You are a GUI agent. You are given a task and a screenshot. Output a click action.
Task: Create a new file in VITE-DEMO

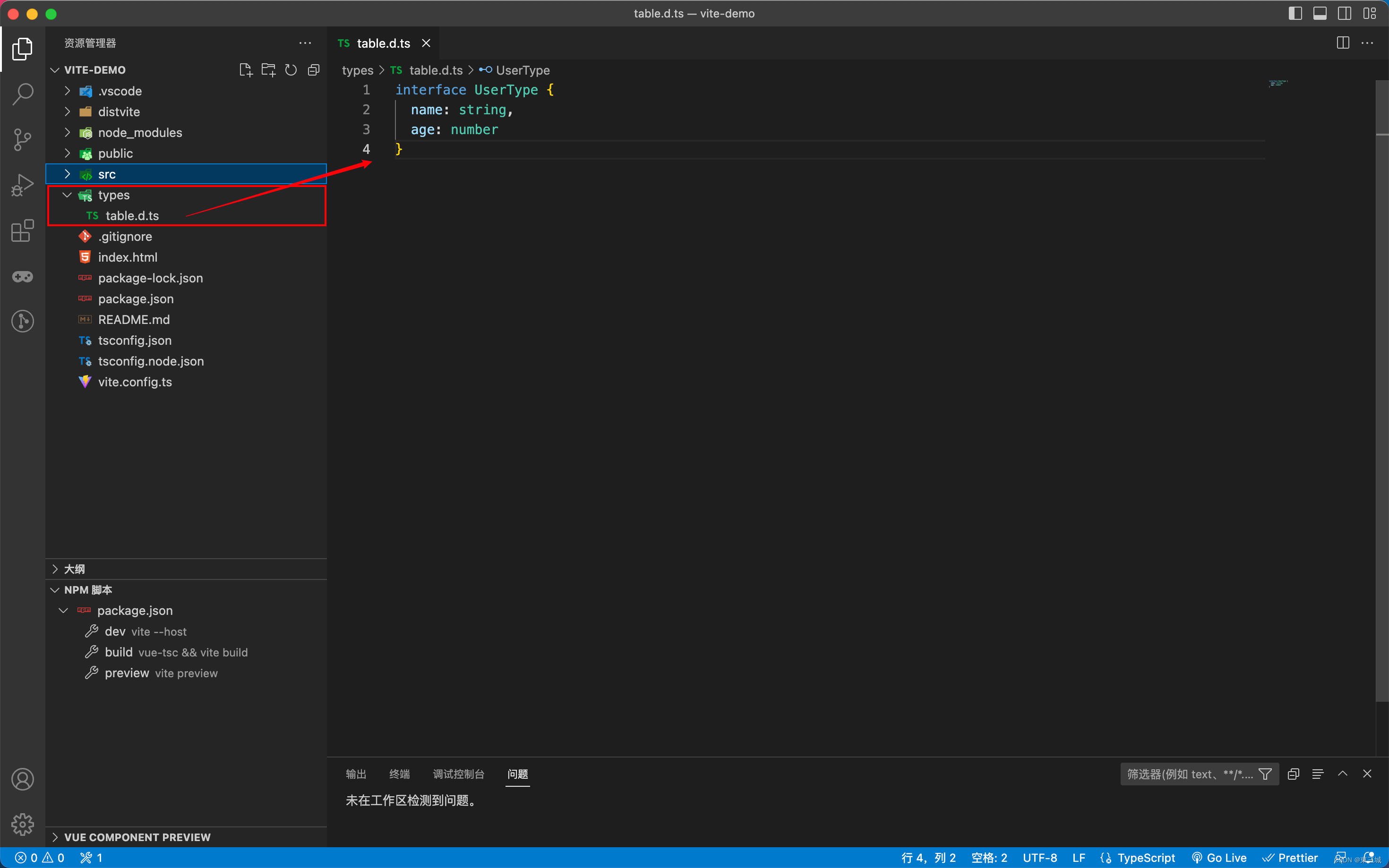click(245, 70)
